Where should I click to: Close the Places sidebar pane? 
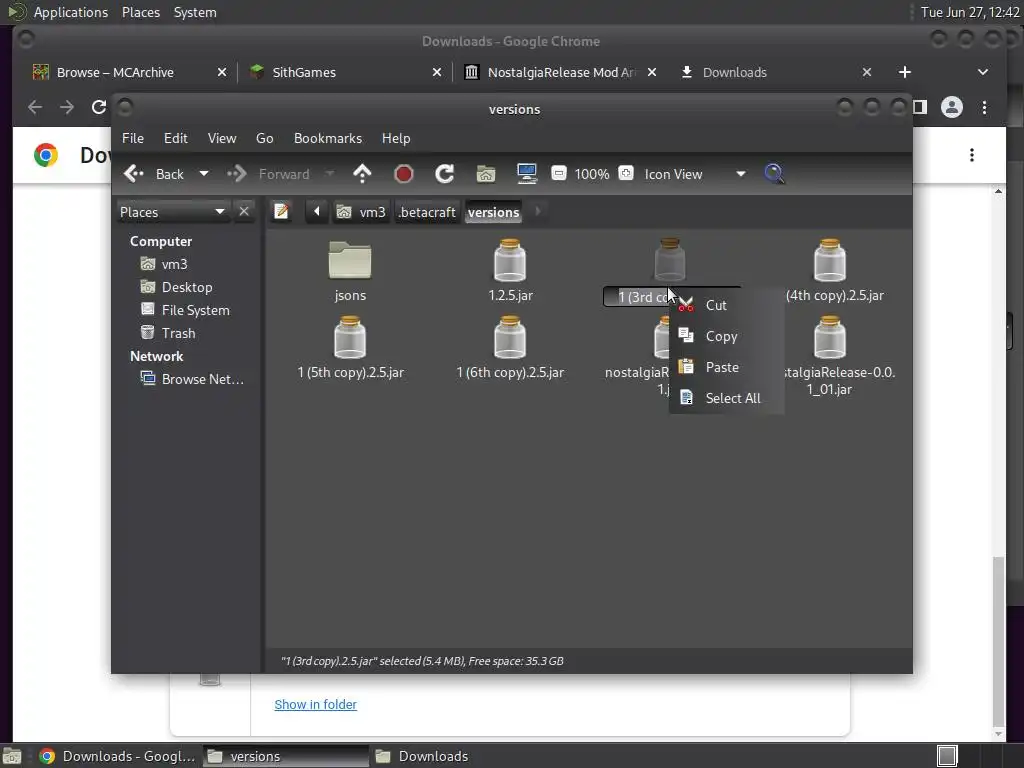[244, 212]
